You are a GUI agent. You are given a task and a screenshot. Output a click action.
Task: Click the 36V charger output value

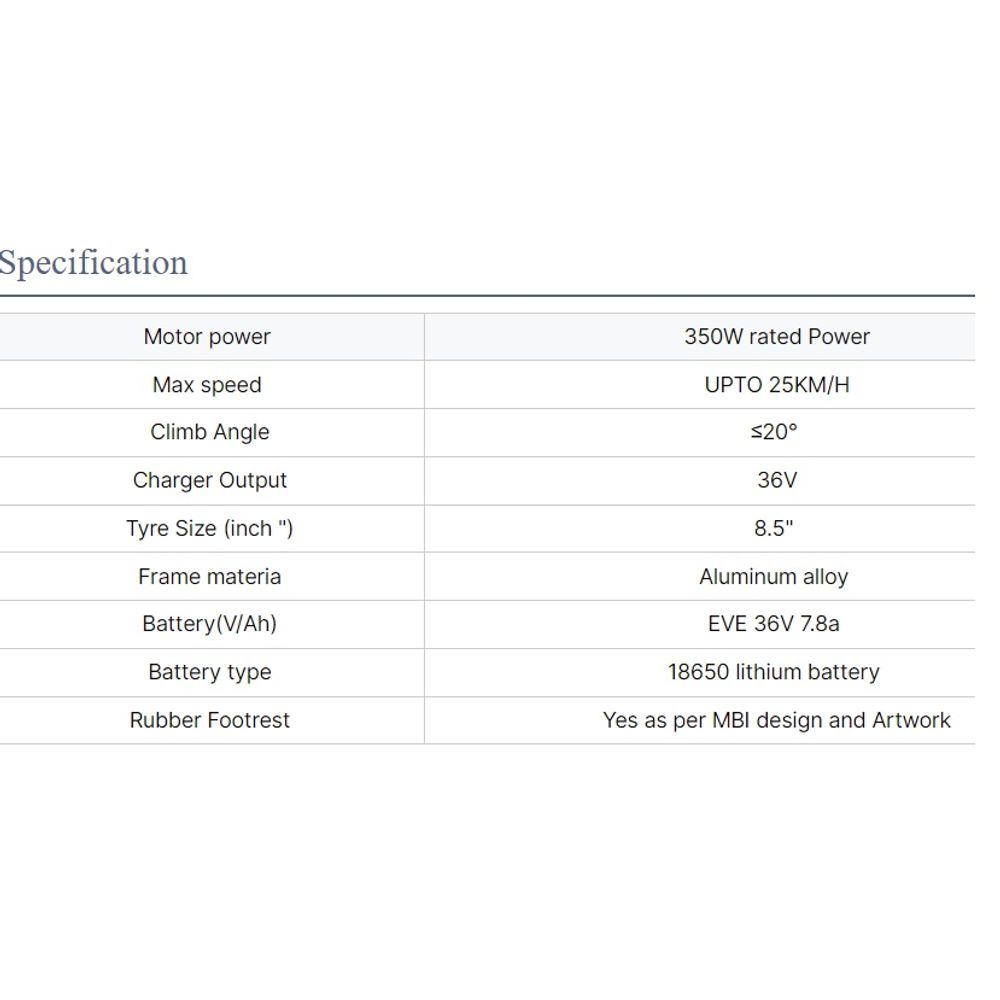776,480
